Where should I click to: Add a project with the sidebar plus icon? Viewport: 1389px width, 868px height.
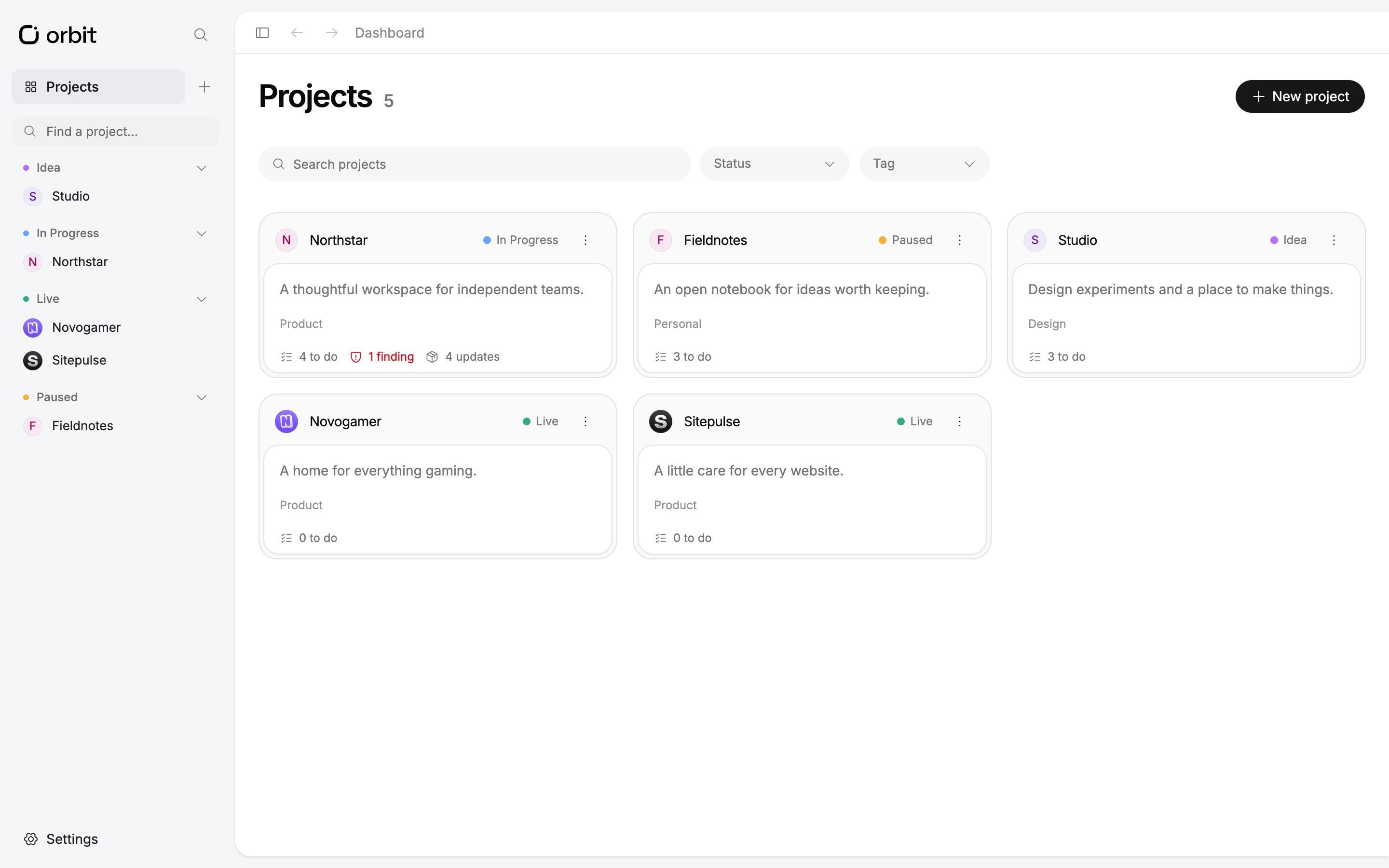(204, 87)
